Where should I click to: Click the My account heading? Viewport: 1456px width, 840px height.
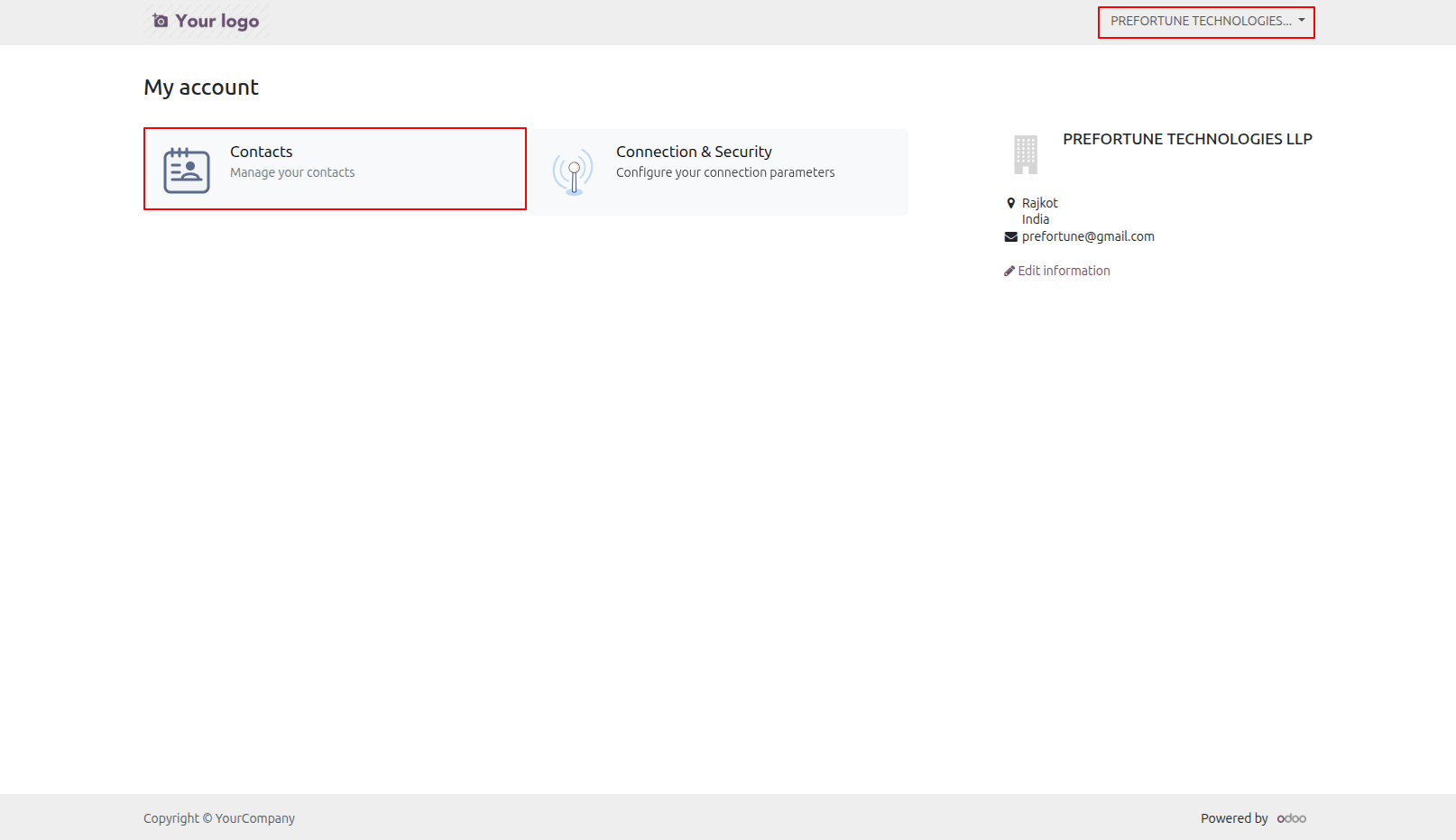point(201,88)
